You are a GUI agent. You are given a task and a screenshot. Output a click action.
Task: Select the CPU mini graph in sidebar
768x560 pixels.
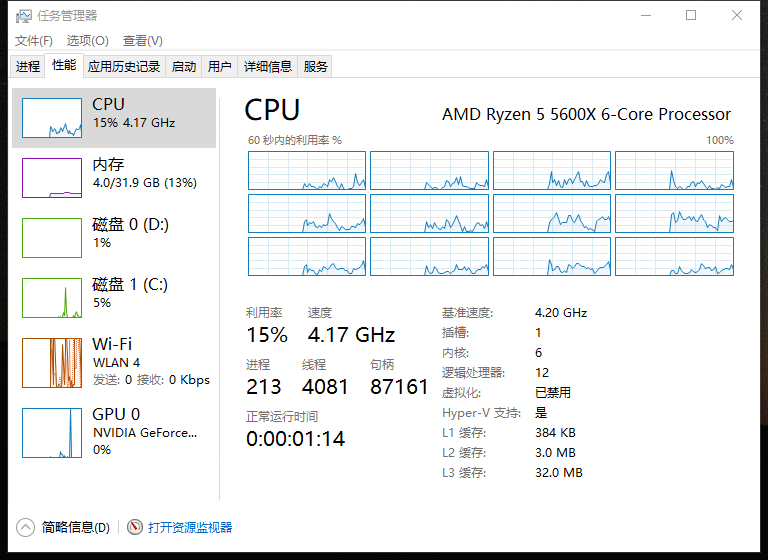52,118
